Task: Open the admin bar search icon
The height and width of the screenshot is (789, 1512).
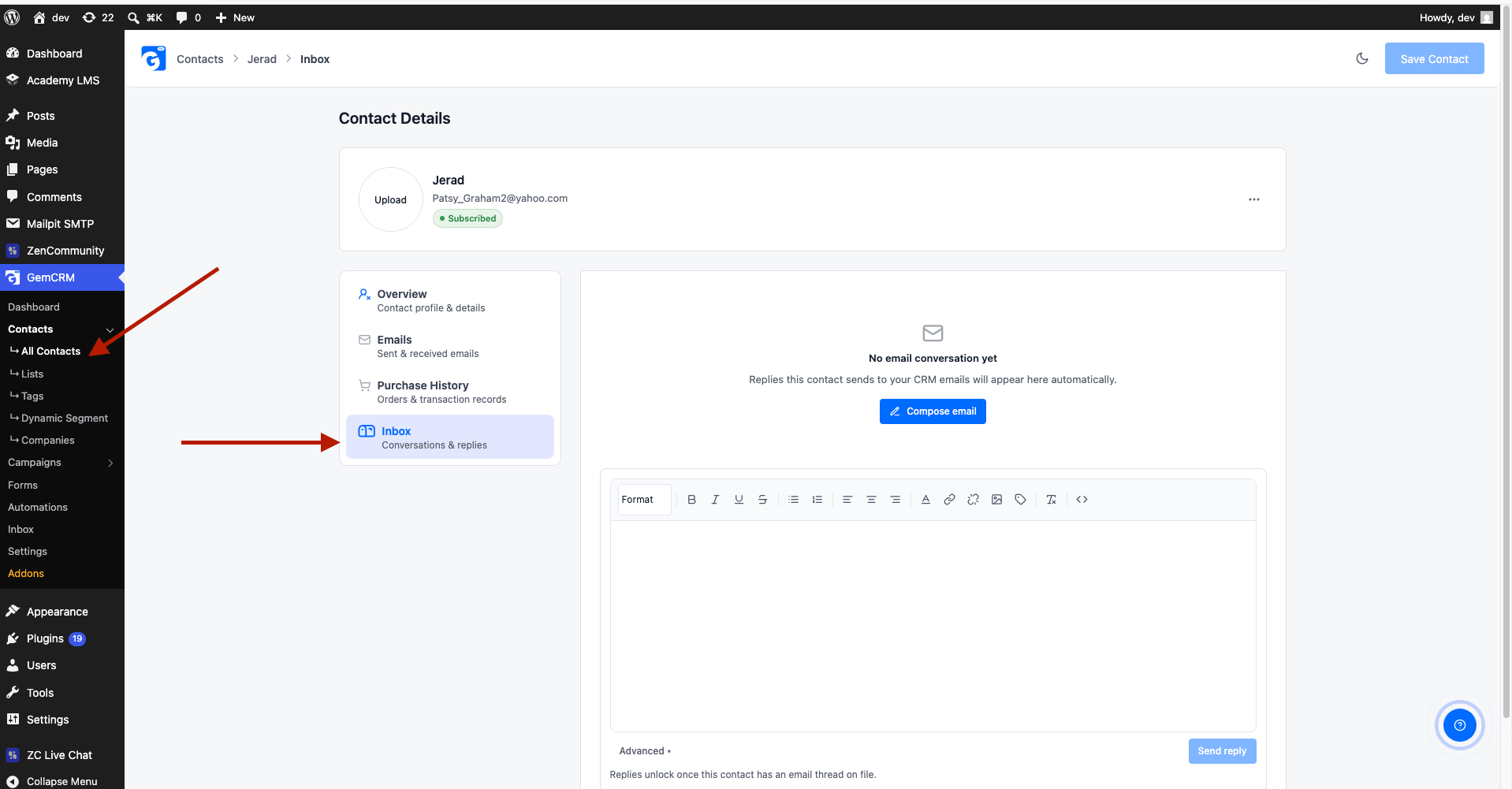Action: point(134,17)
